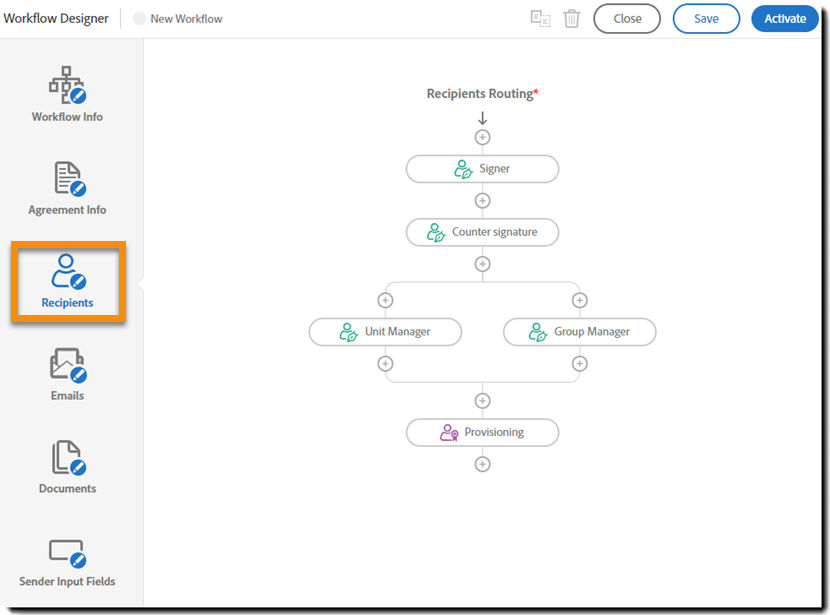This screenshot has width=830, height=615.
Task: Open the Recipients section
Action: coord(66,282)
